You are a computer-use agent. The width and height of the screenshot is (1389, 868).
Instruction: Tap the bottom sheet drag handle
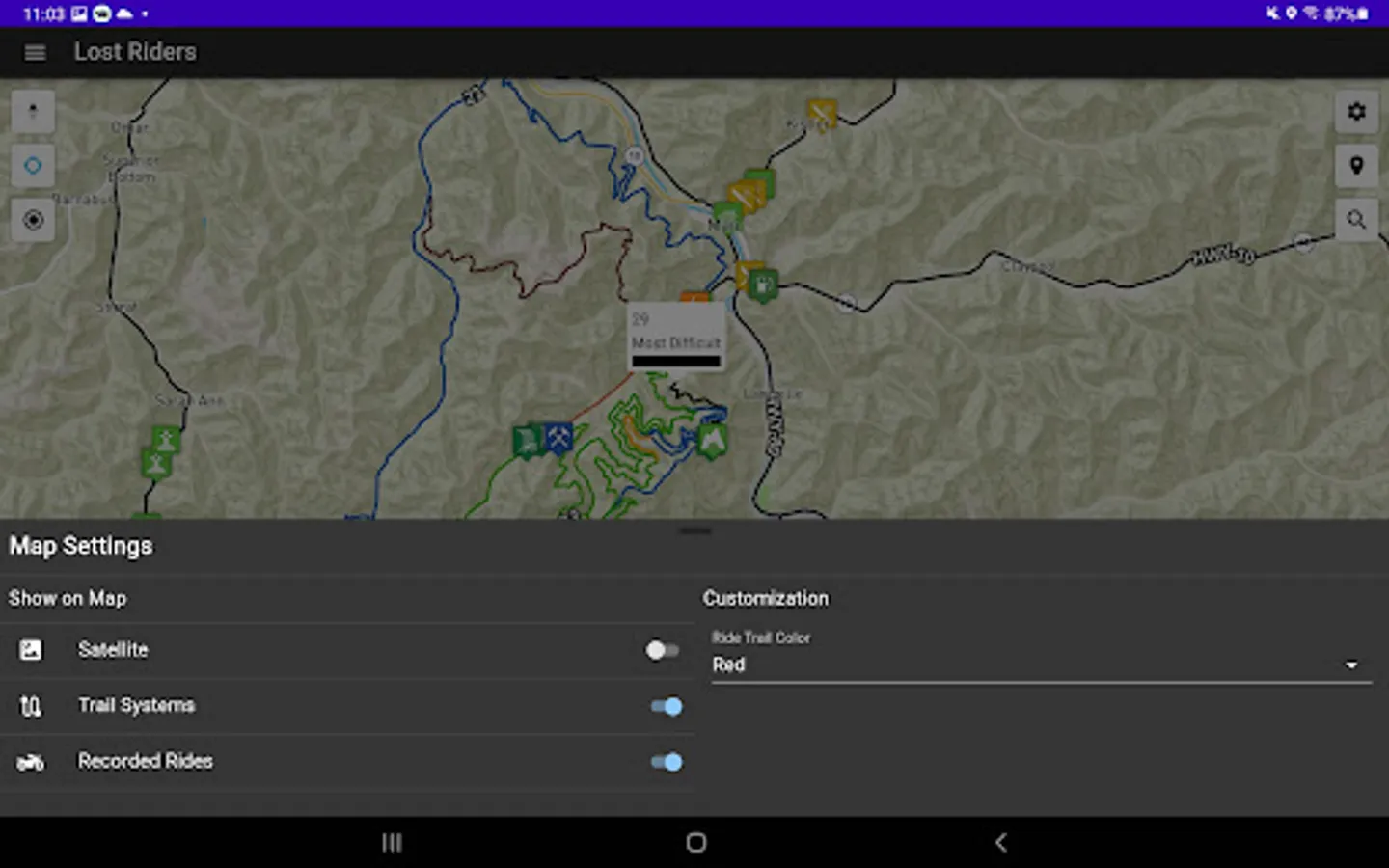click(x=694, y=530)
